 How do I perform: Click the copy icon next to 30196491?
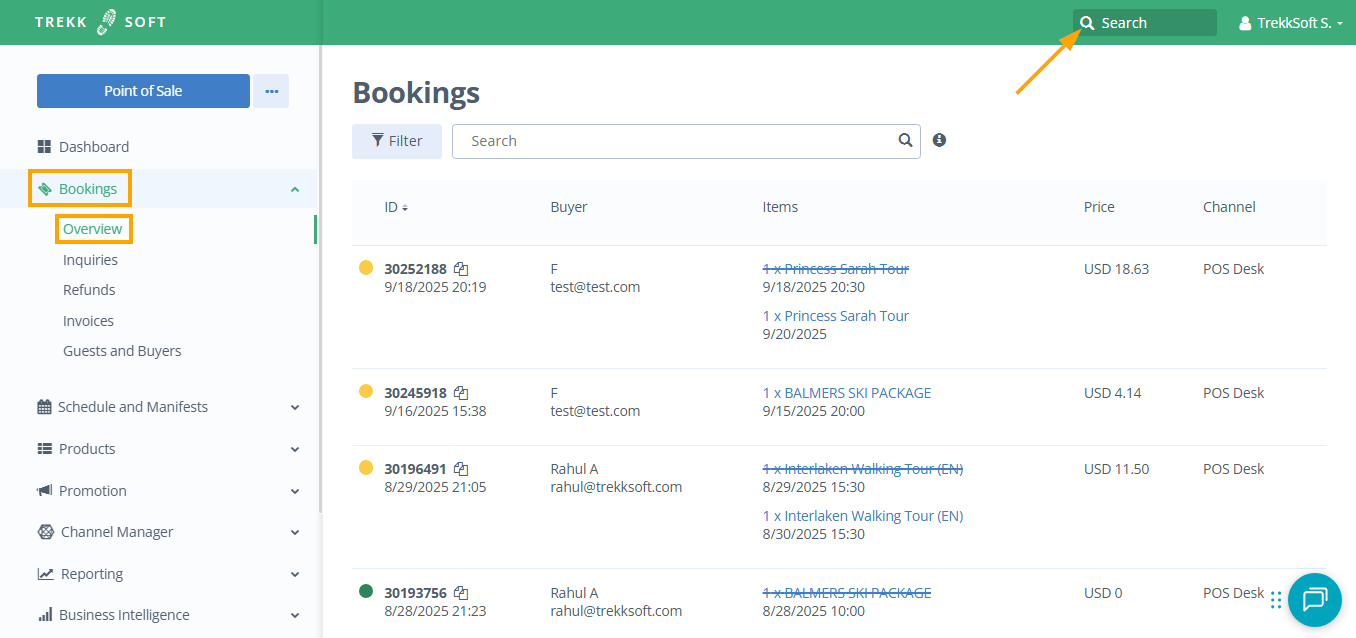[x=461, y=469]
